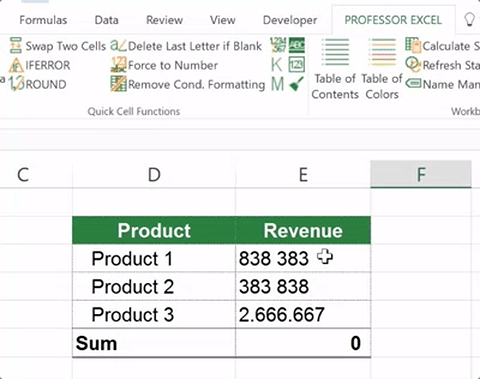The image size is (480, 379).
Task: Select the sum result cell showing 0
Action: (x=303, y=343)
